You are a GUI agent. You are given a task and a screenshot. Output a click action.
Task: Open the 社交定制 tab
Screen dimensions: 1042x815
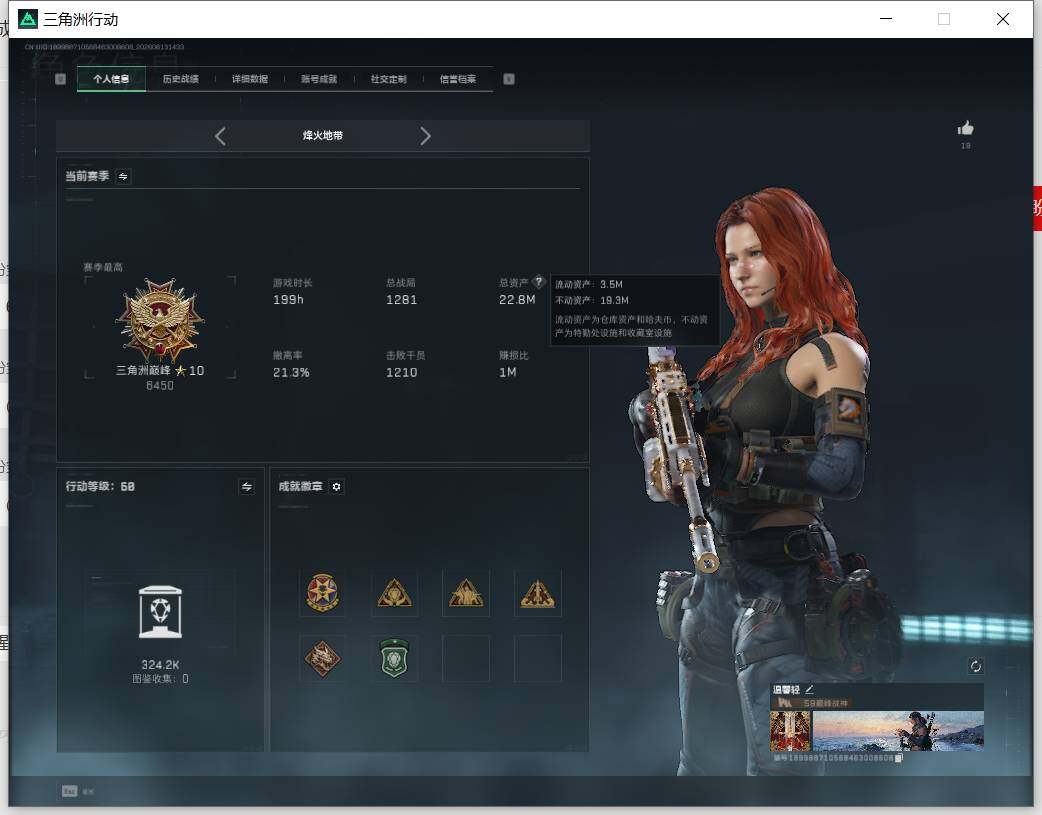[x=388, y=79]
